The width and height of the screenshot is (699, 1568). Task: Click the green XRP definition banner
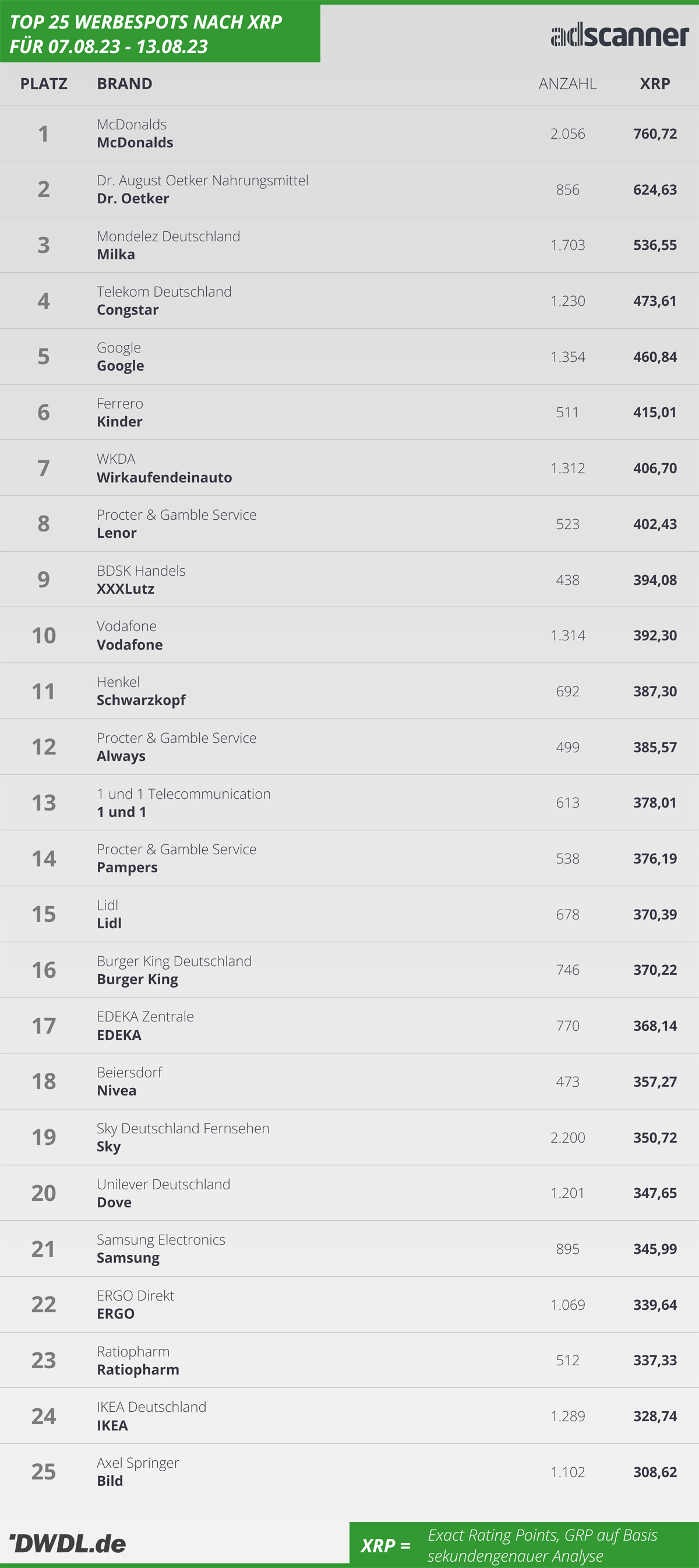(x=524, y=1544)
